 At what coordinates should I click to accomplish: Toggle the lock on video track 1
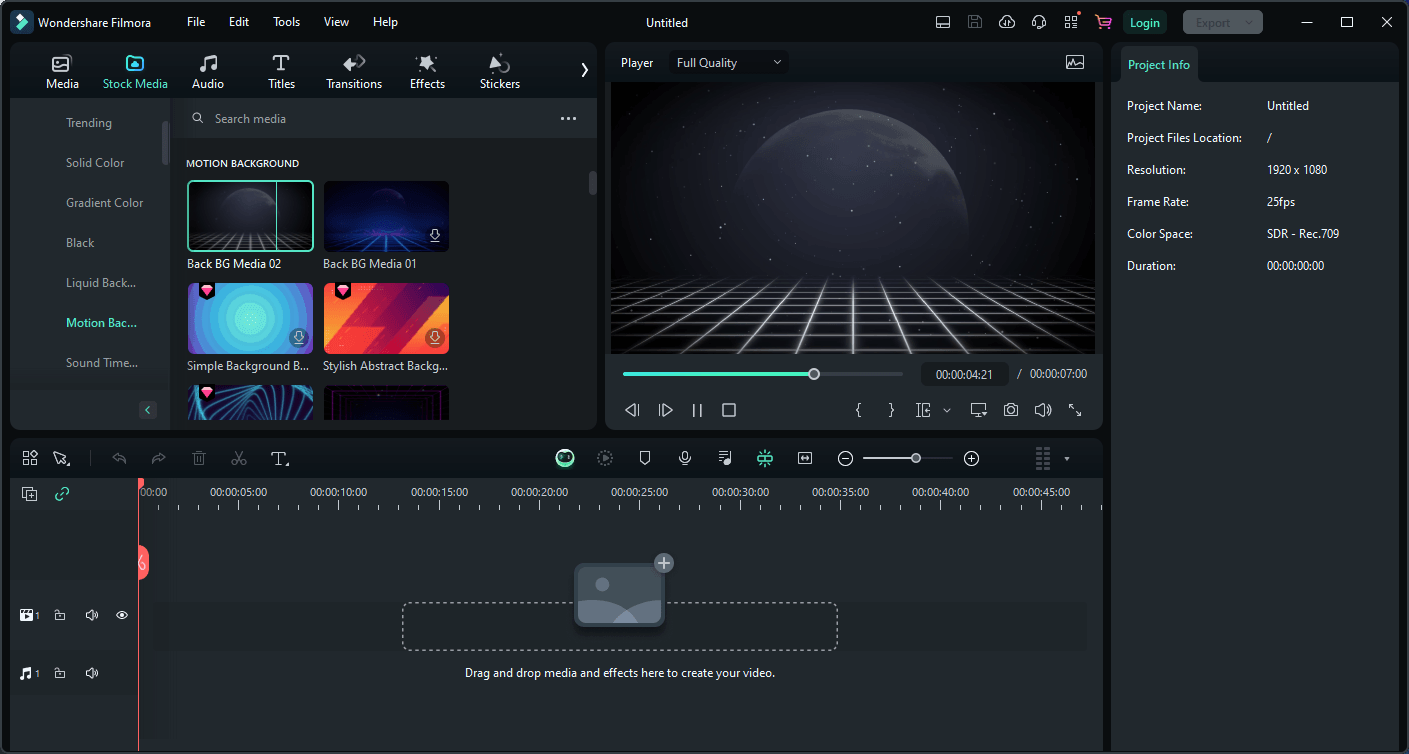[x=60, y=615]
